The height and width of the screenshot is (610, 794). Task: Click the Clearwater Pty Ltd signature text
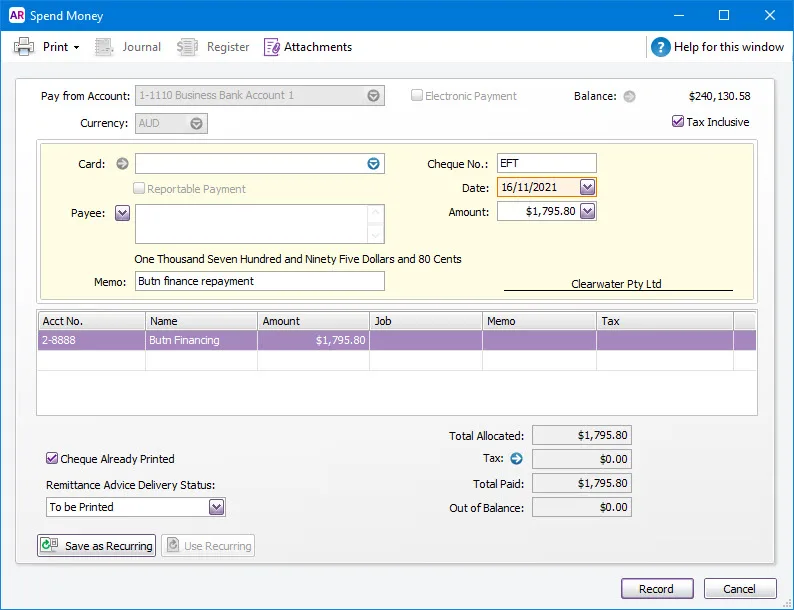point(616,284)
